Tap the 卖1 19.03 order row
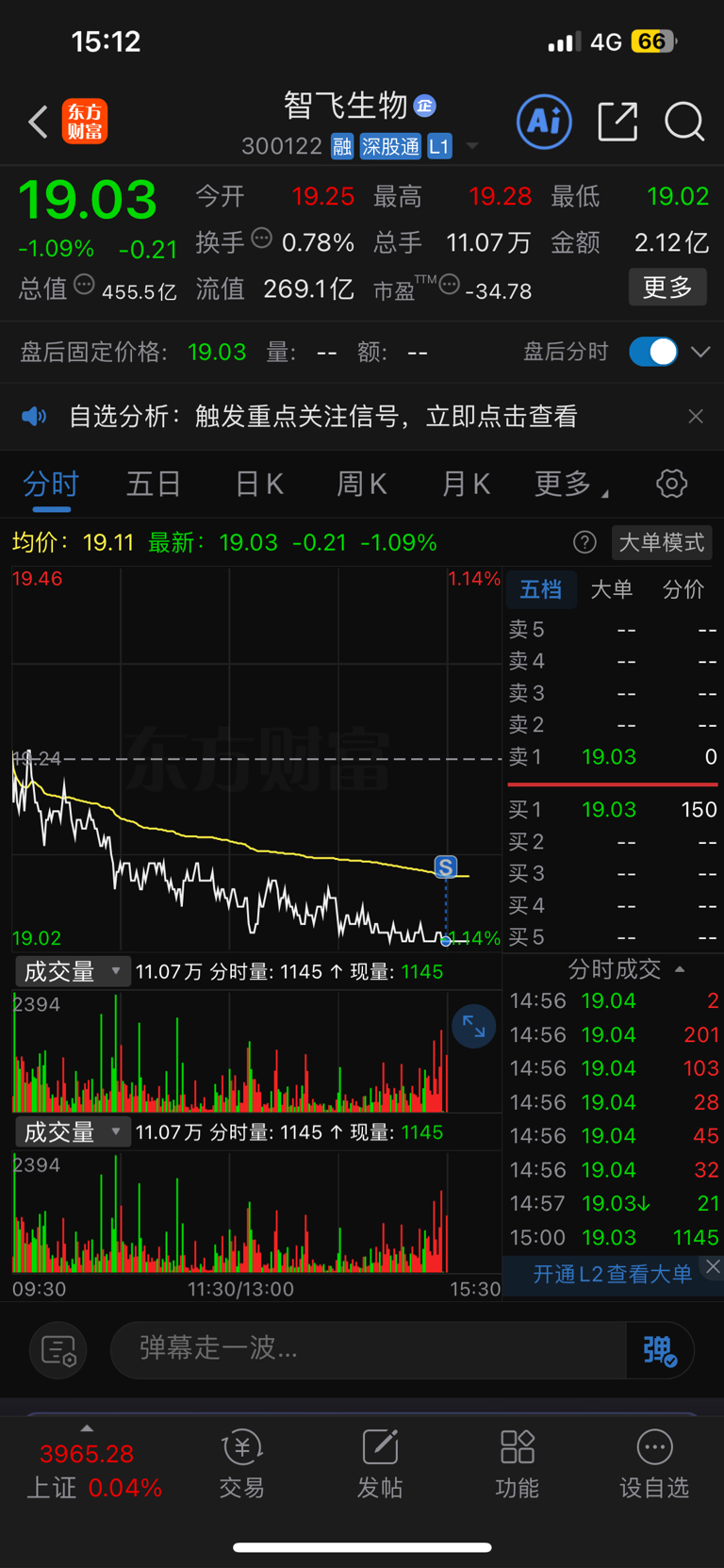Screen dimensions: 724x1568 tap(613, 756)
